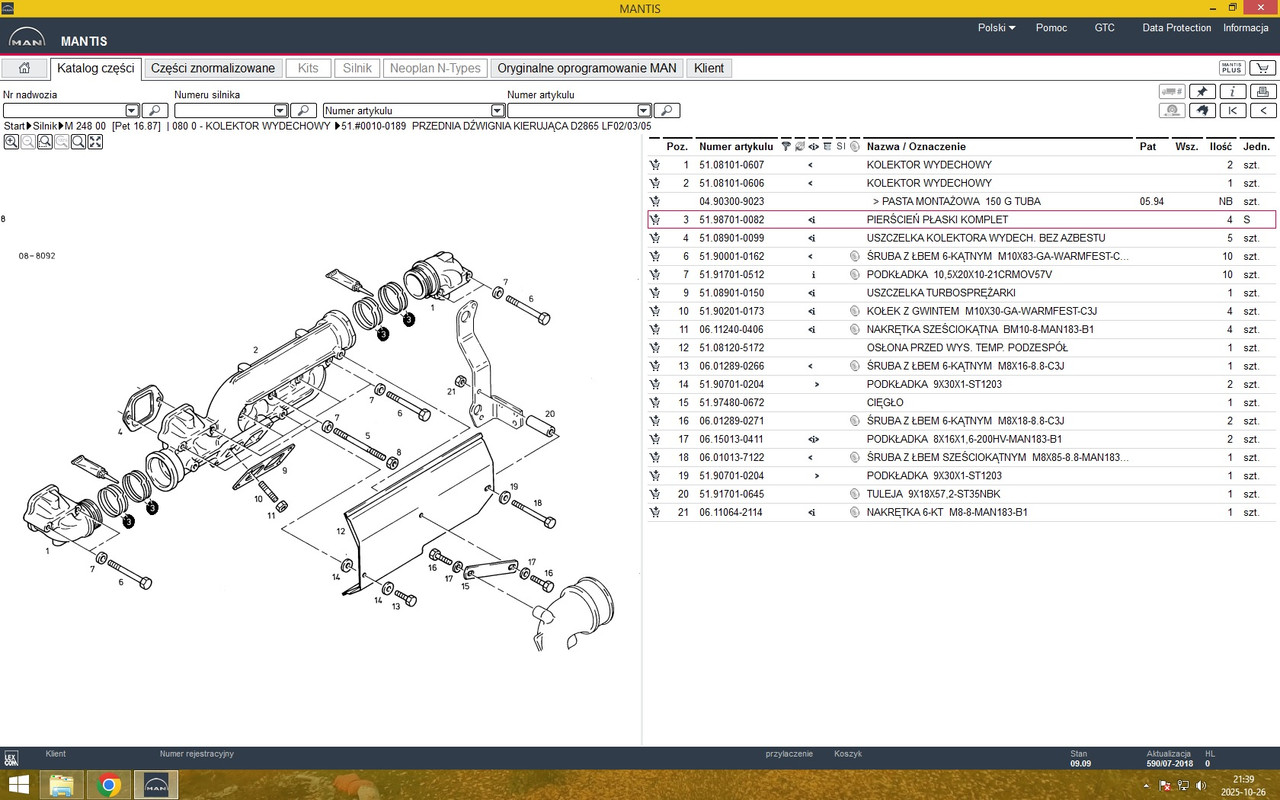Fit diagram to full view

(x=95, y=142)
